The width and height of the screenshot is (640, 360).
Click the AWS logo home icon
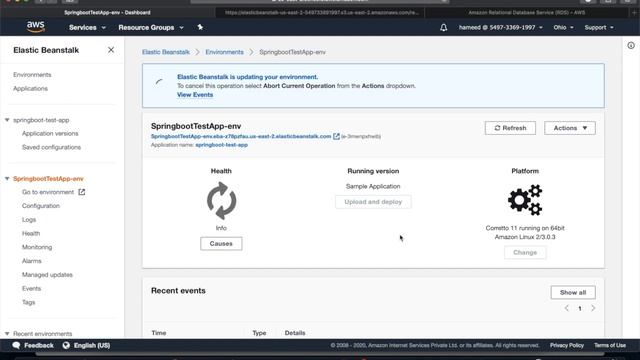coord(36,27)
